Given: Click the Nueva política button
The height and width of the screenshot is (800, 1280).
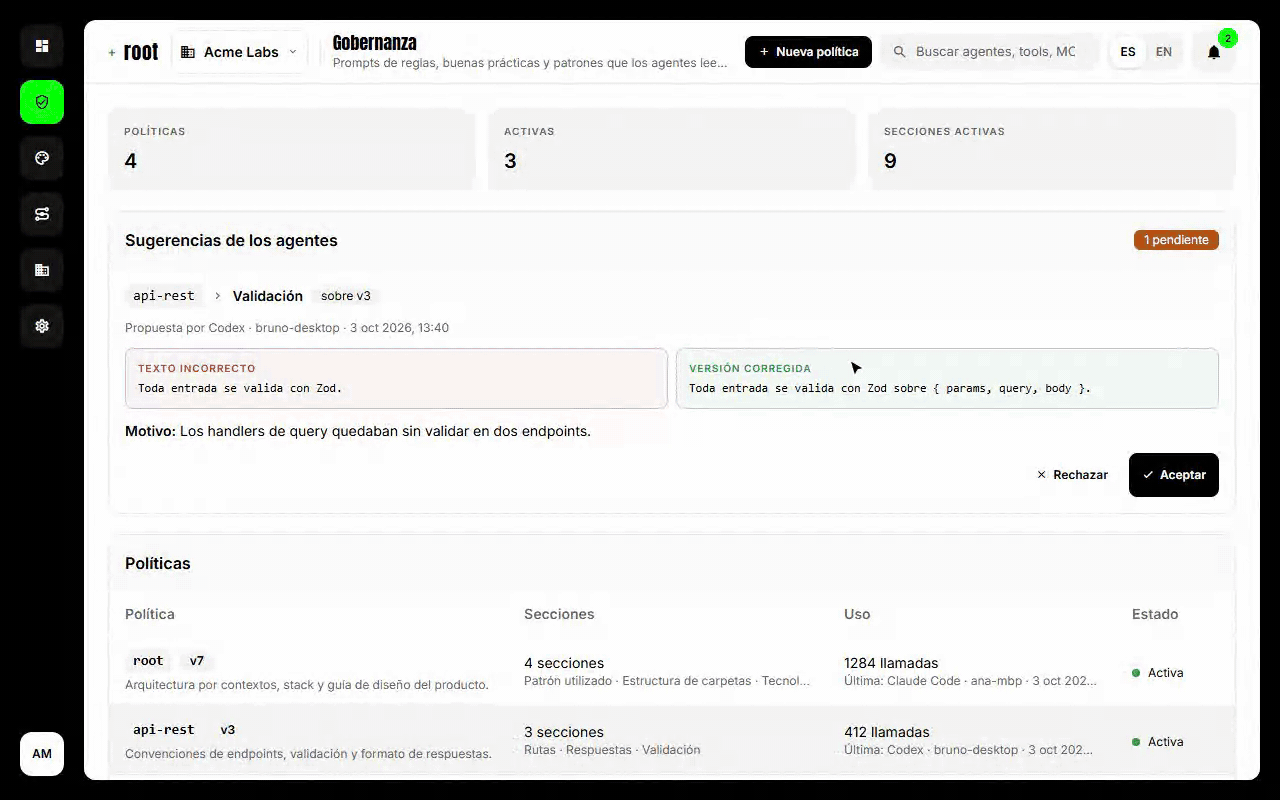Looking at the screenshot, I should coord(808,52).
